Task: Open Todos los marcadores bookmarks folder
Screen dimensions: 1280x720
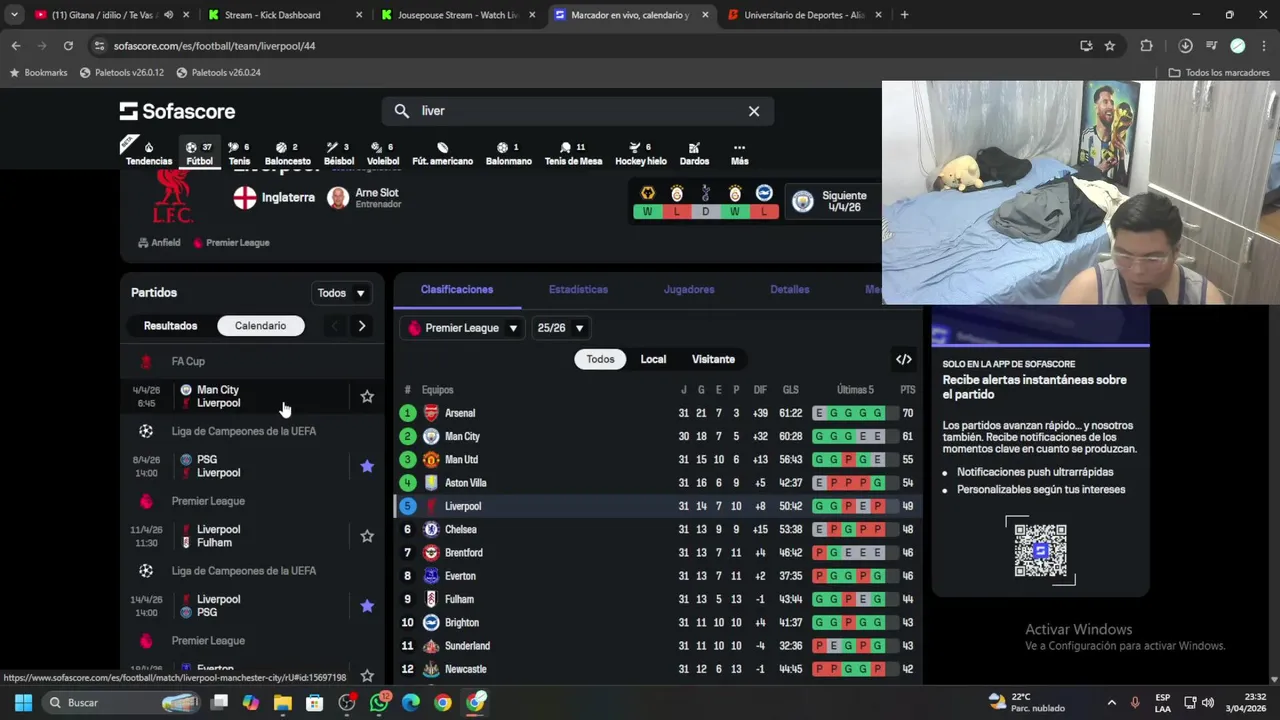Action: point(1219,73)
